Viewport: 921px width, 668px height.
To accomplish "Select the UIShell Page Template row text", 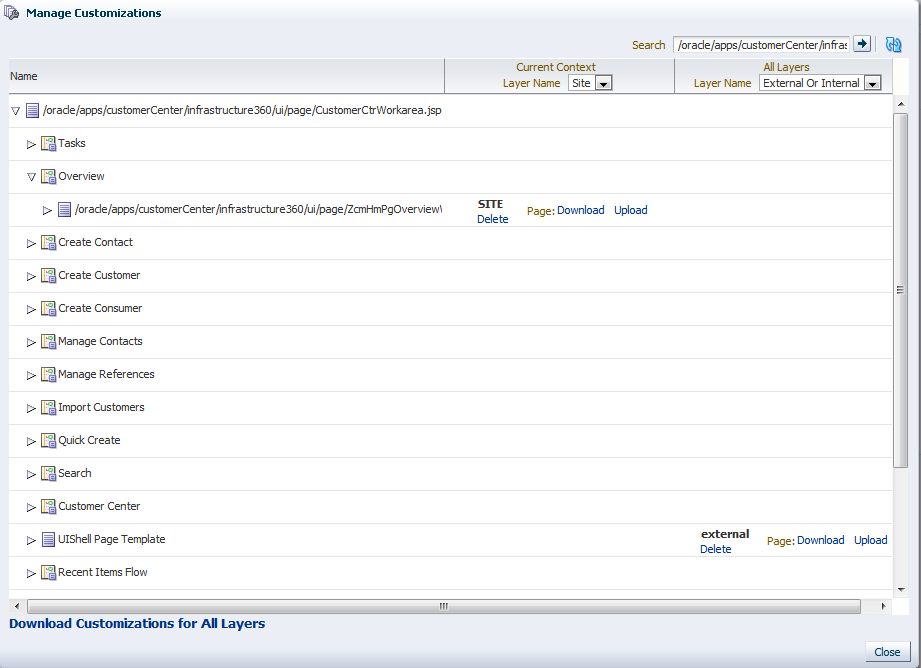I will [112, 539].
